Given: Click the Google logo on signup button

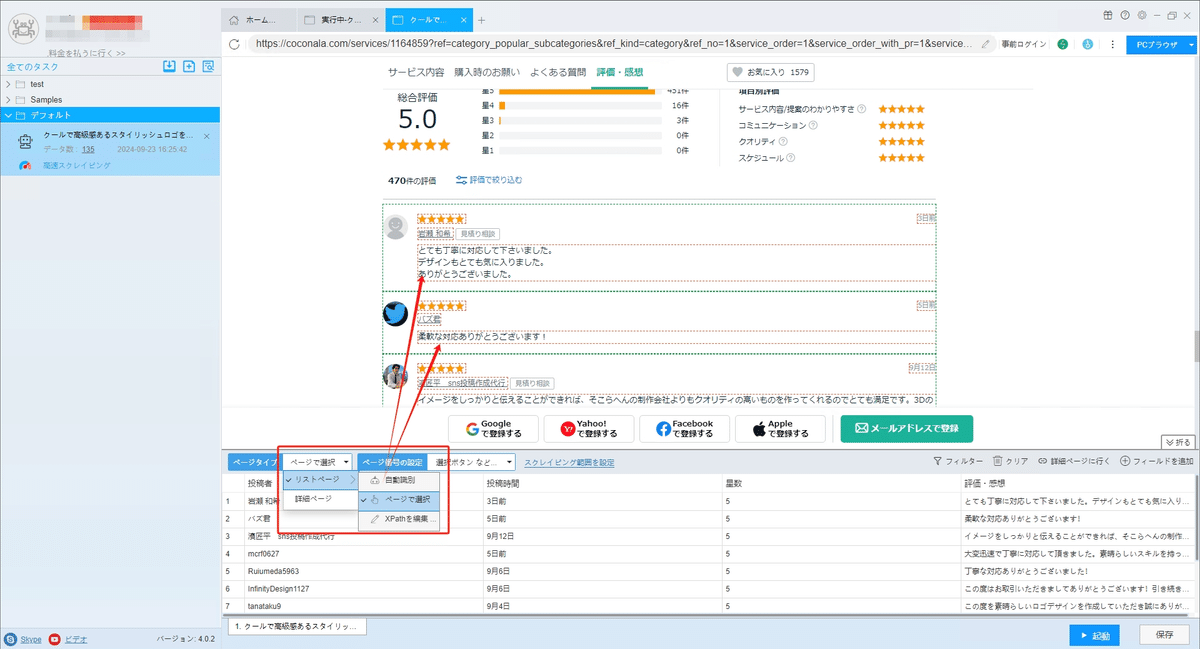Looking at the screenshot, I should 473,429.
